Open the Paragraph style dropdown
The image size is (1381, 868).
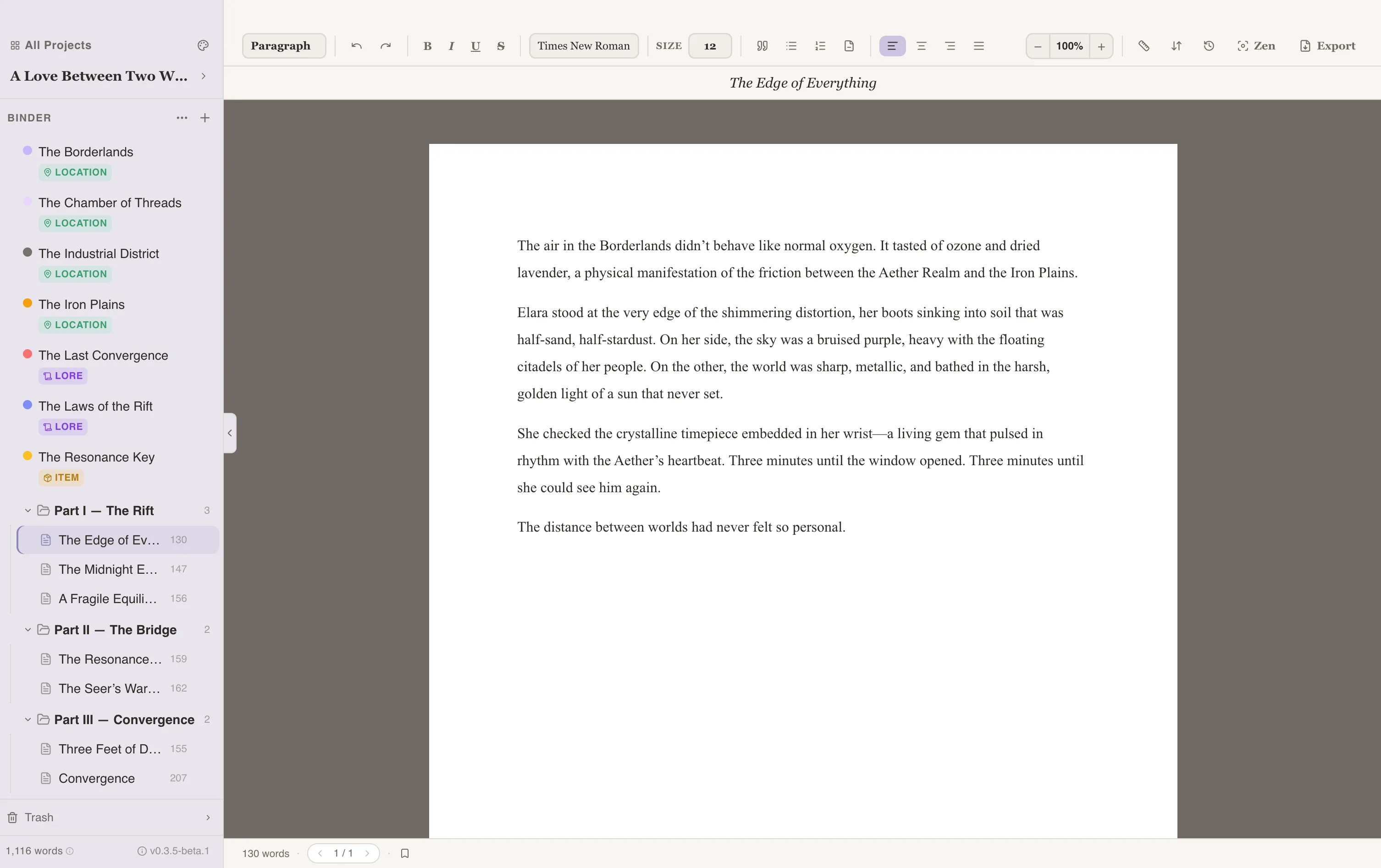[x=283, y=46]
